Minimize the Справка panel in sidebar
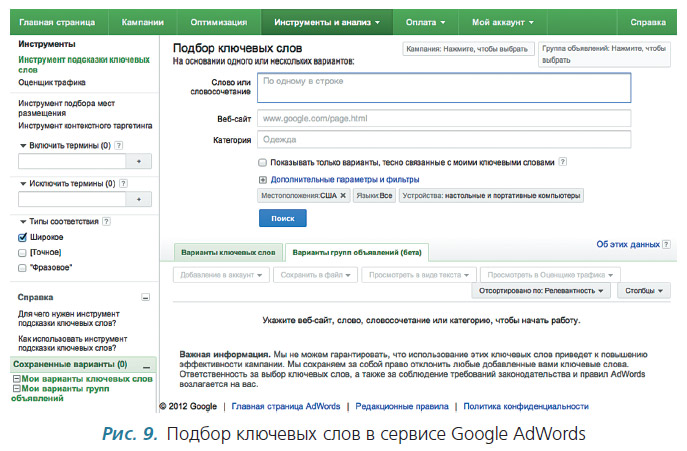The width and height of the screenshot is (687, 451). pos(145,298)
